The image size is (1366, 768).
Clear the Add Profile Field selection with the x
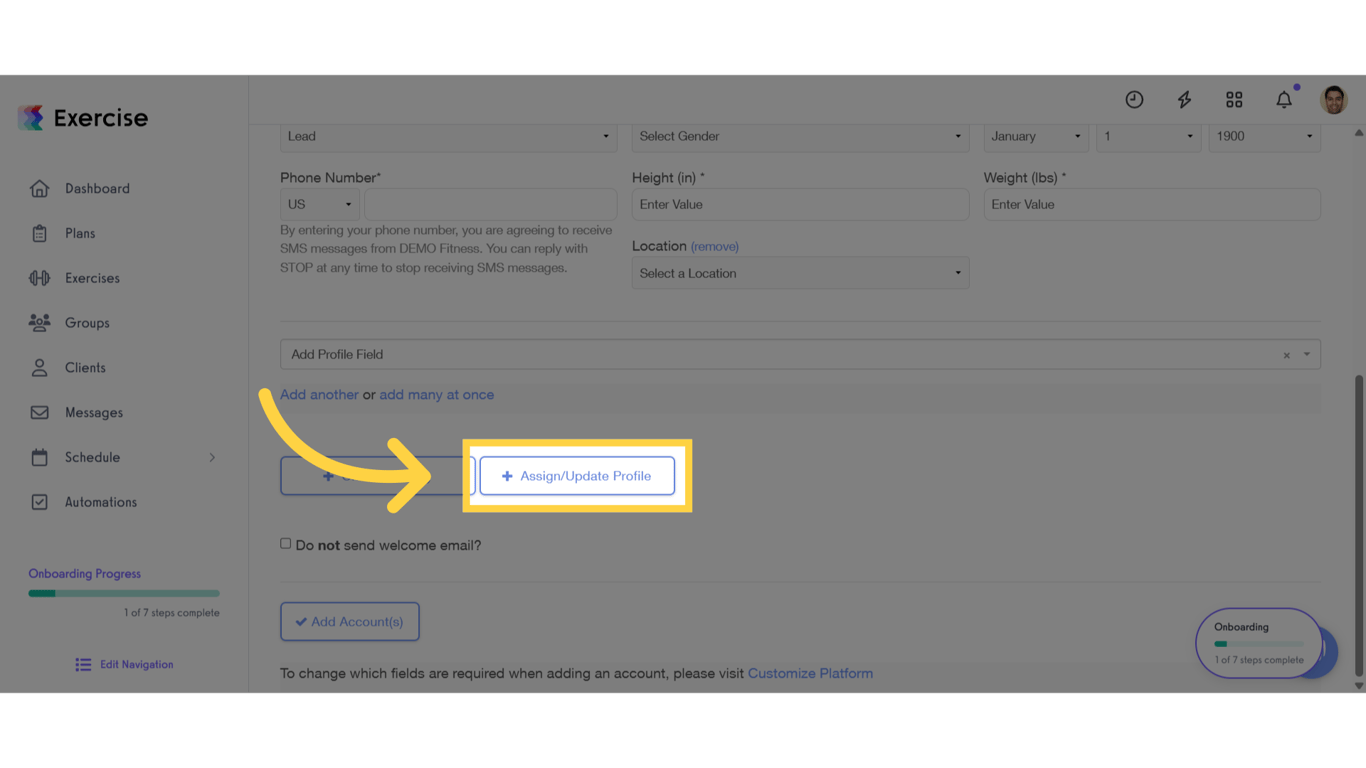tap(1286, 354)
